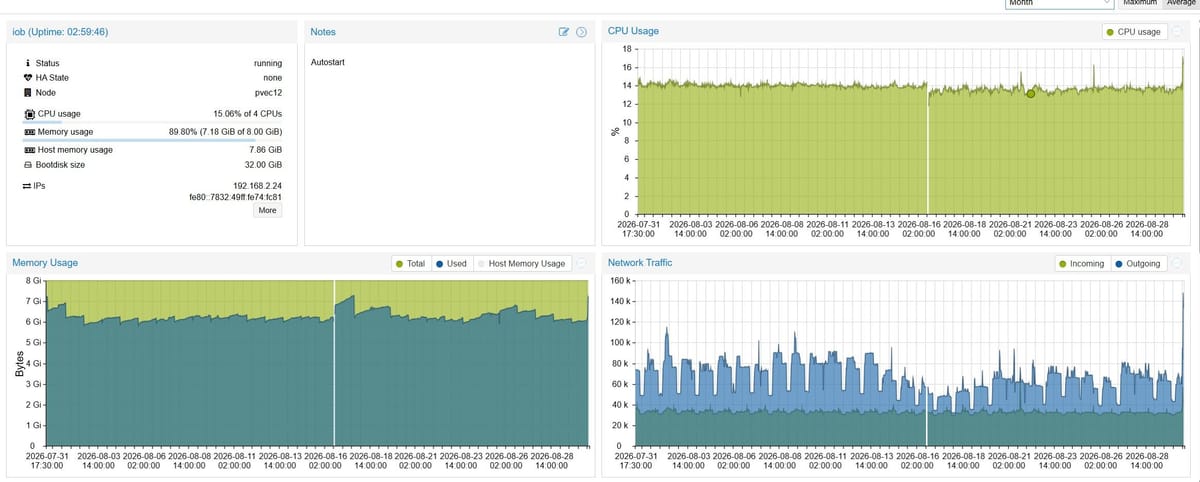Click the edit Notes pencil icon
1200x482 pixels.
coord(564,32)
